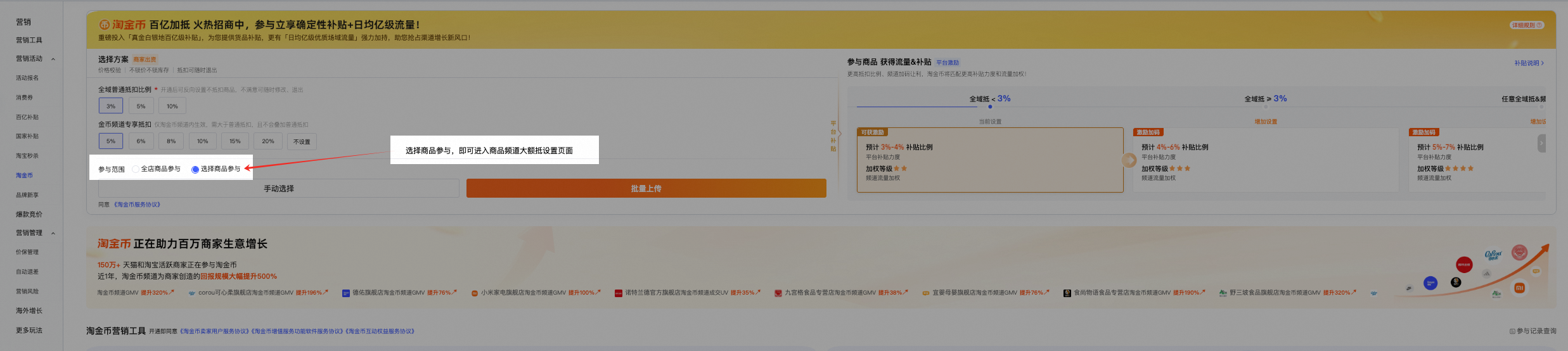
Task: Select the 预计 5%-7% 补贴比例 card
Action: tap(1477, 160)
